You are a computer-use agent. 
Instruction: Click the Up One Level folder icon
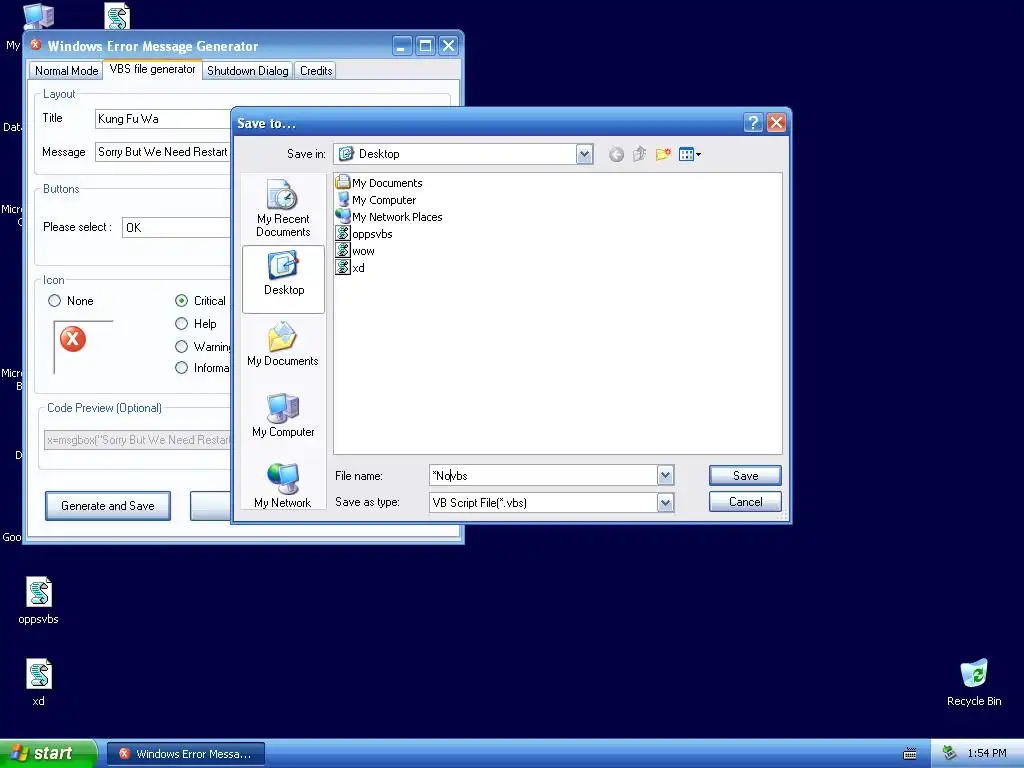coord(639,154)
